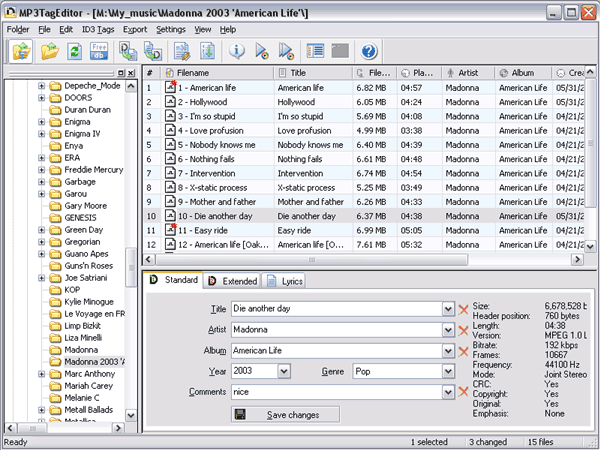Select the Kylie Minogue folder

[x=89, y=302]
